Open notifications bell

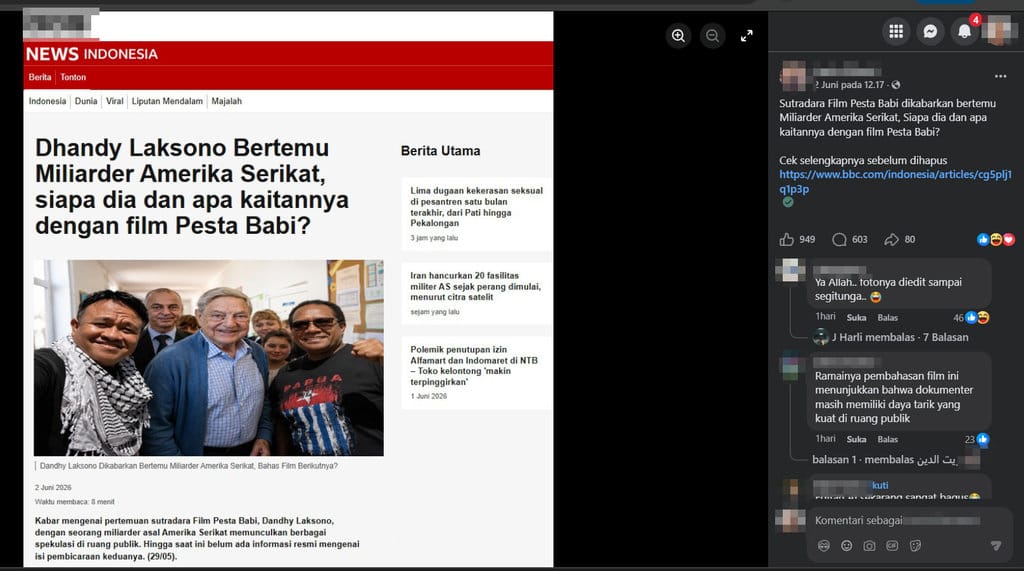(965, 31)
